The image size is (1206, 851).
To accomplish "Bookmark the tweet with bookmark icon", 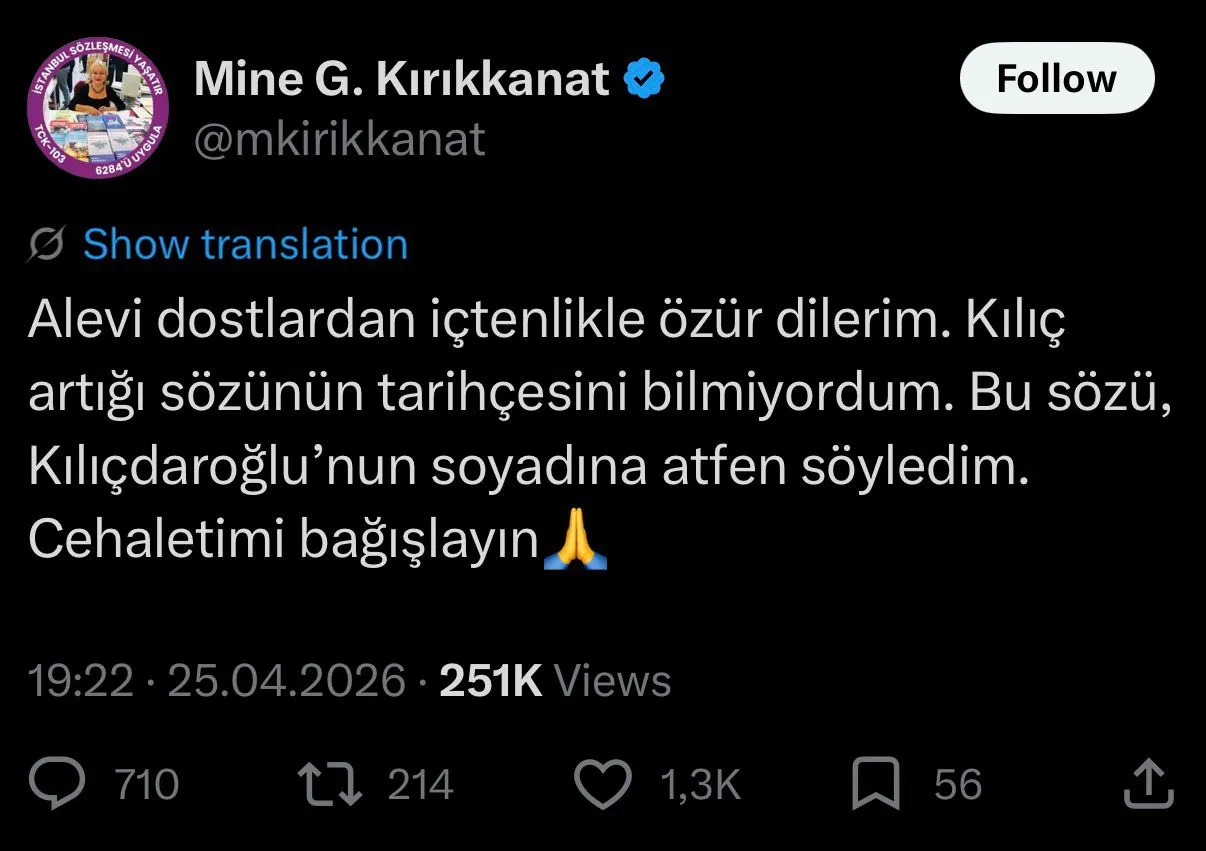I will (876, 785).
